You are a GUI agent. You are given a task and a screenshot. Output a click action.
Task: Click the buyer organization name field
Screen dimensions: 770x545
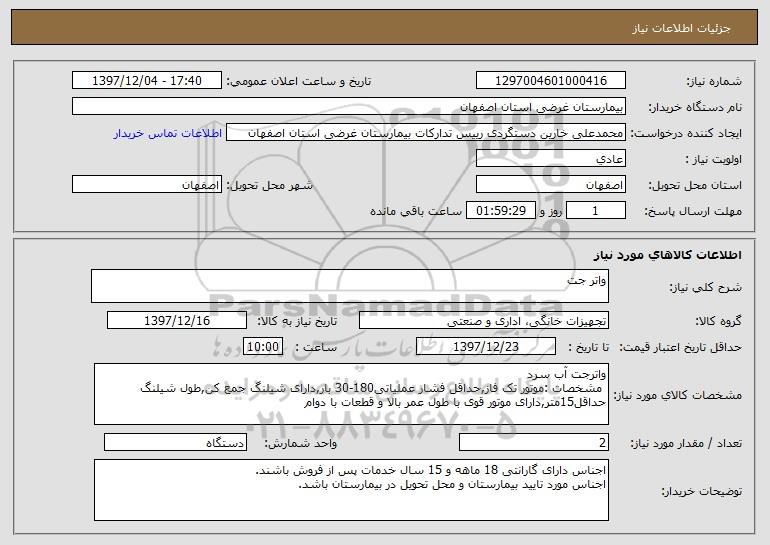tap(349, 107)
